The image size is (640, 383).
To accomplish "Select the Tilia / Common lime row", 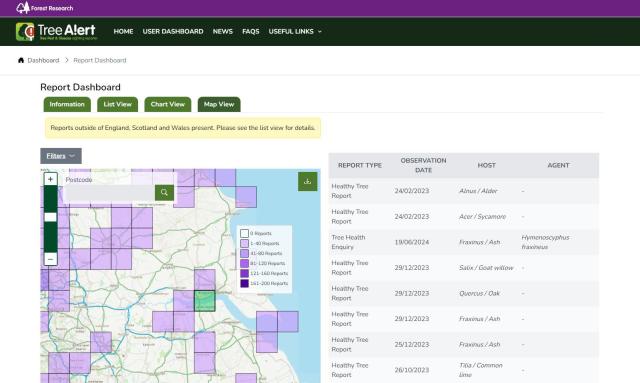I will click(x=464, y=370).
